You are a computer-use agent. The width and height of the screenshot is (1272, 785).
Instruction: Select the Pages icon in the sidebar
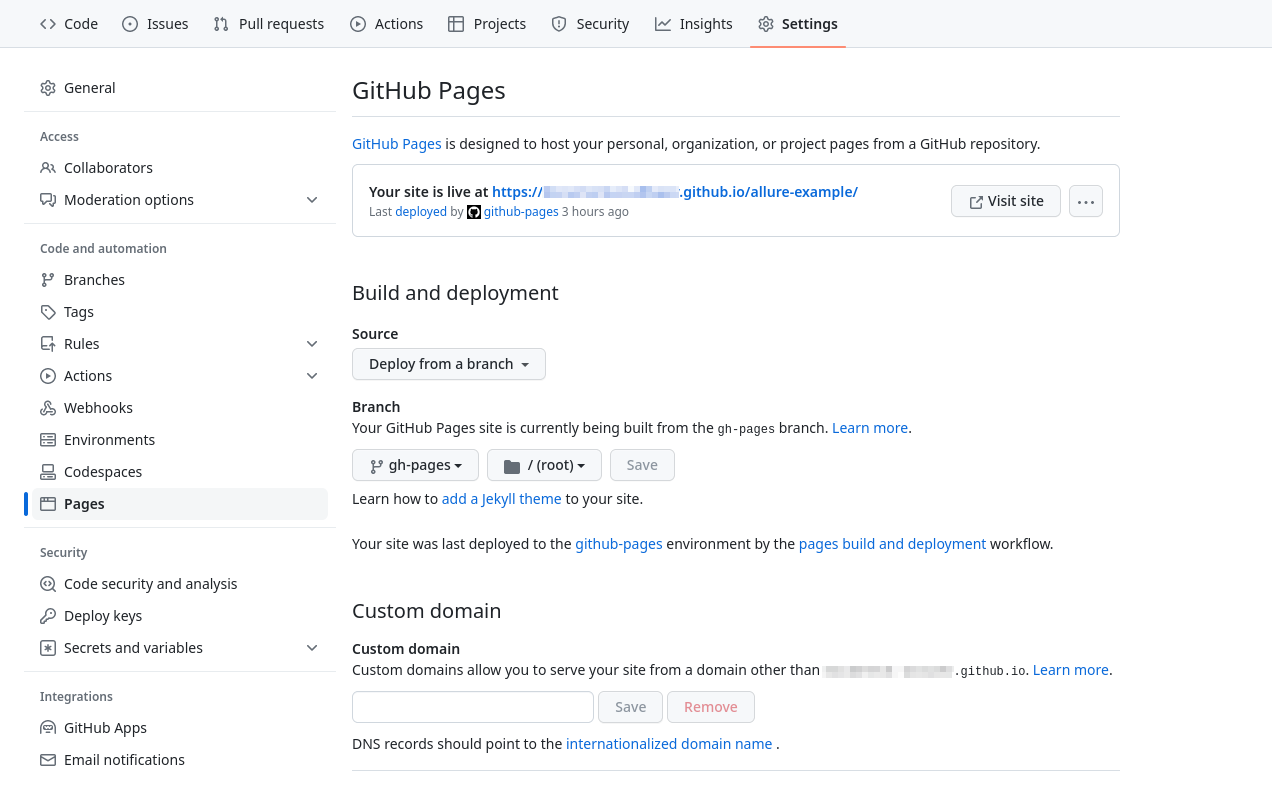coord(47,503)
